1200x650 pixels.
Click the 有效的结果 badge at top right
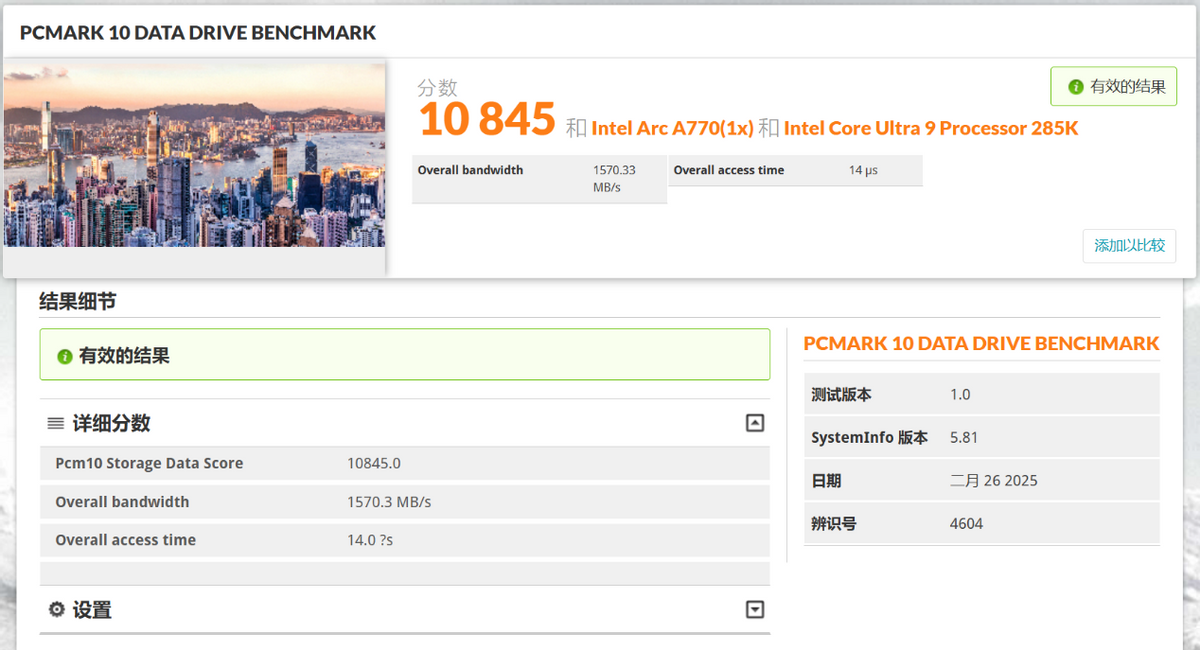pyautogui.click(x=1114, y=87)
